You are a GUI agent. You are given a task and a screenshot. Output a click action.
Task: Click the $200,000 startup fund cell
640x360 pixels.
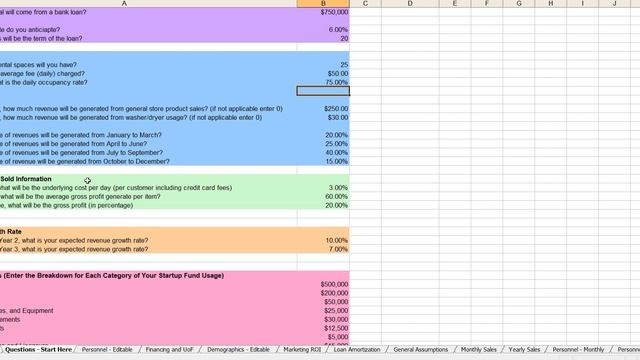(323, 293)
